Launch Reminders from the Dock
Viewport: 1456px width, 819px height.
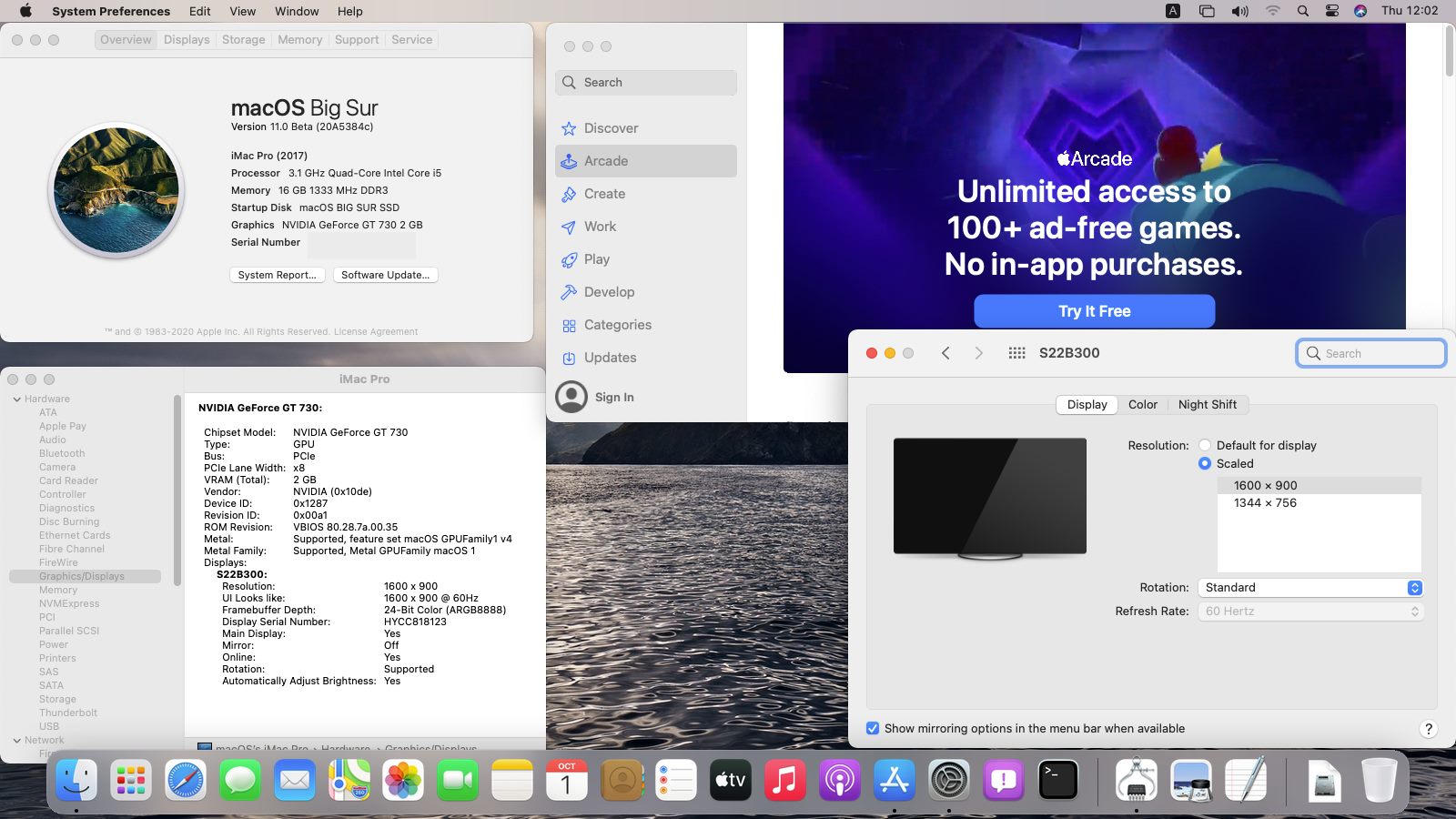[x=676, y=780]
